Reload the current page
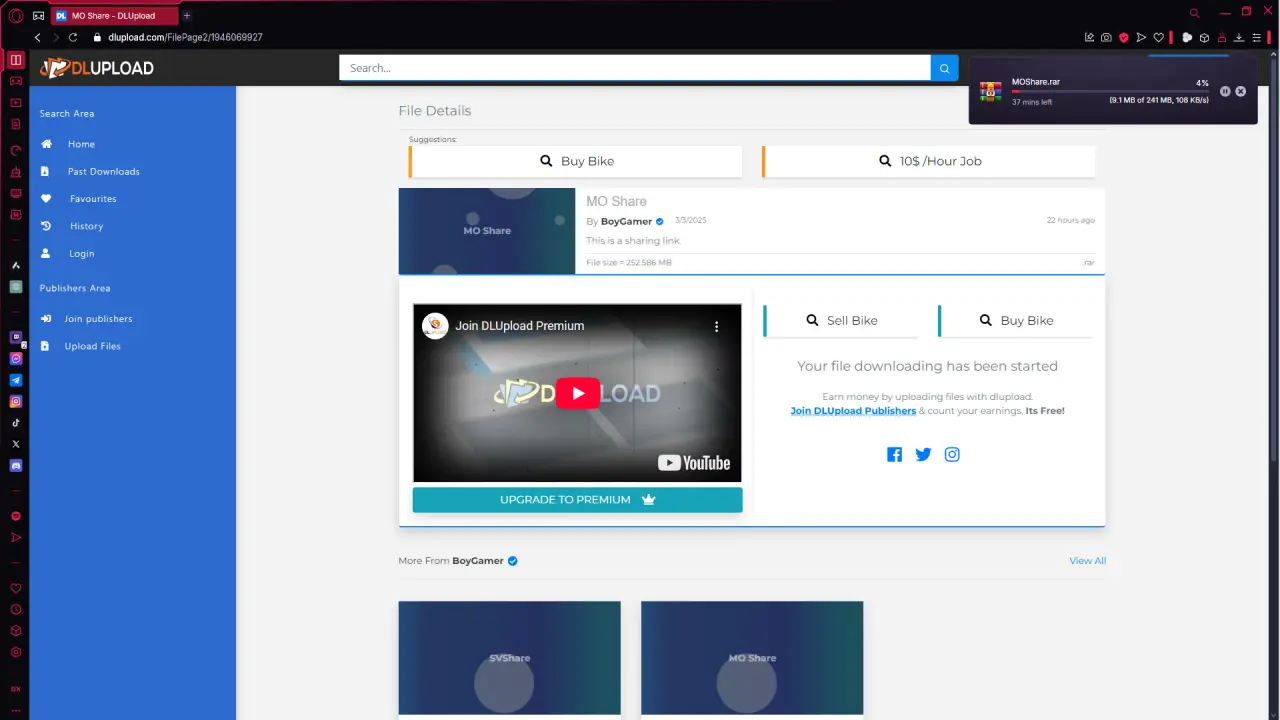The width and height of the screenshot is (1280, 720). [x=73, y=37]
